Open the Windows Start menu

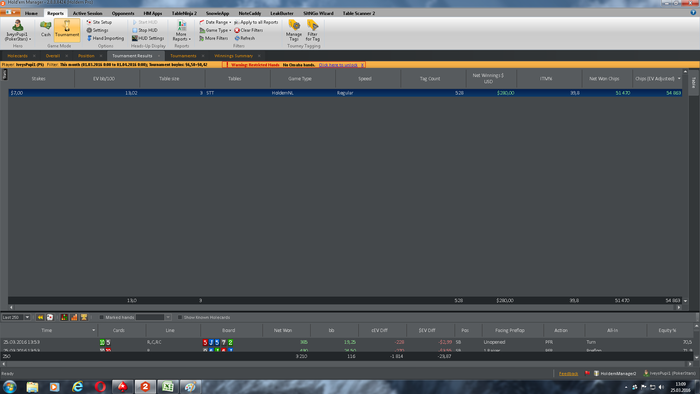pyautogui.click(x=10, y=386)
